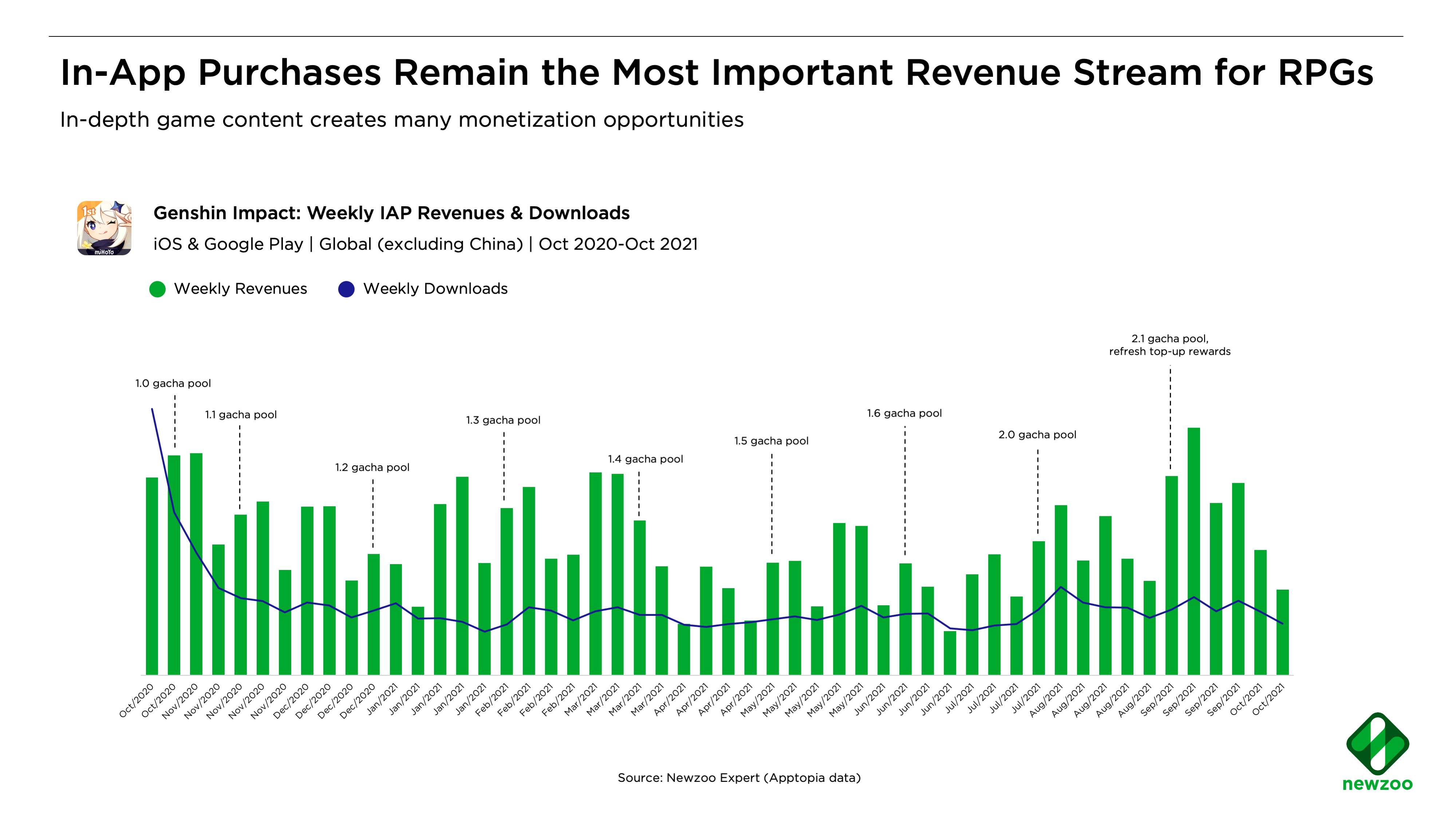Click the "1.4 gacha pool" annotation
Viewport: 1456px width, 819px height.
(x=646, y=459)
